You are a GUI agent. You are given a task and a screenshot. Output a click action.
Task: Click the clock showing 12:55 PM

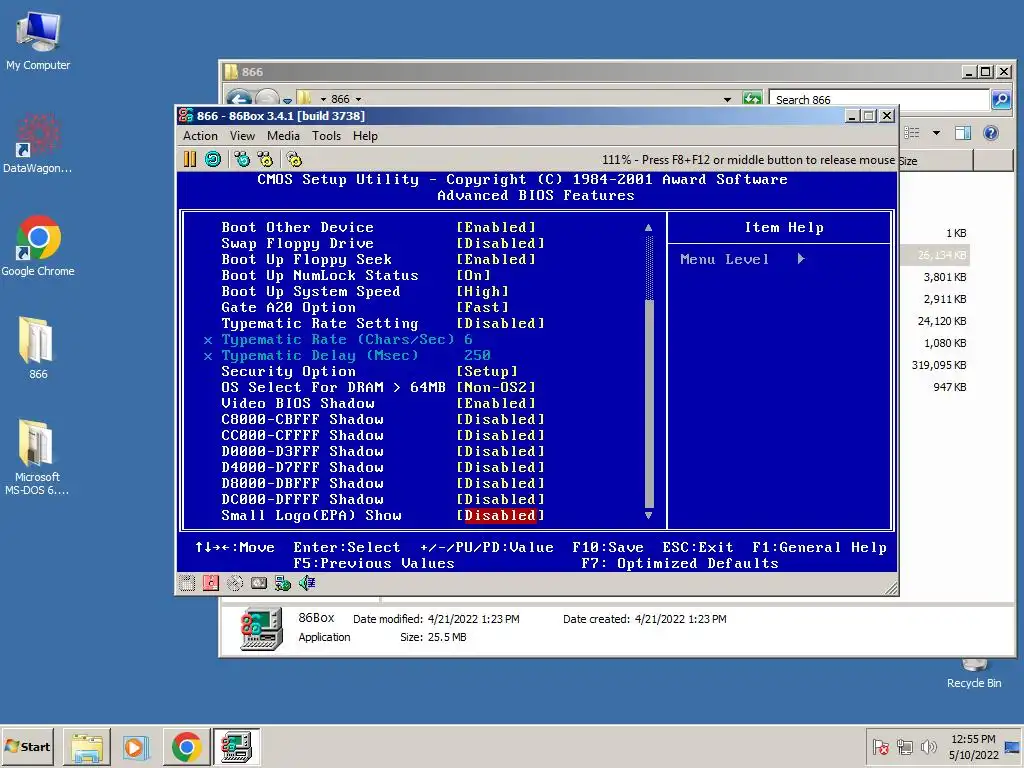pos(973,739)
